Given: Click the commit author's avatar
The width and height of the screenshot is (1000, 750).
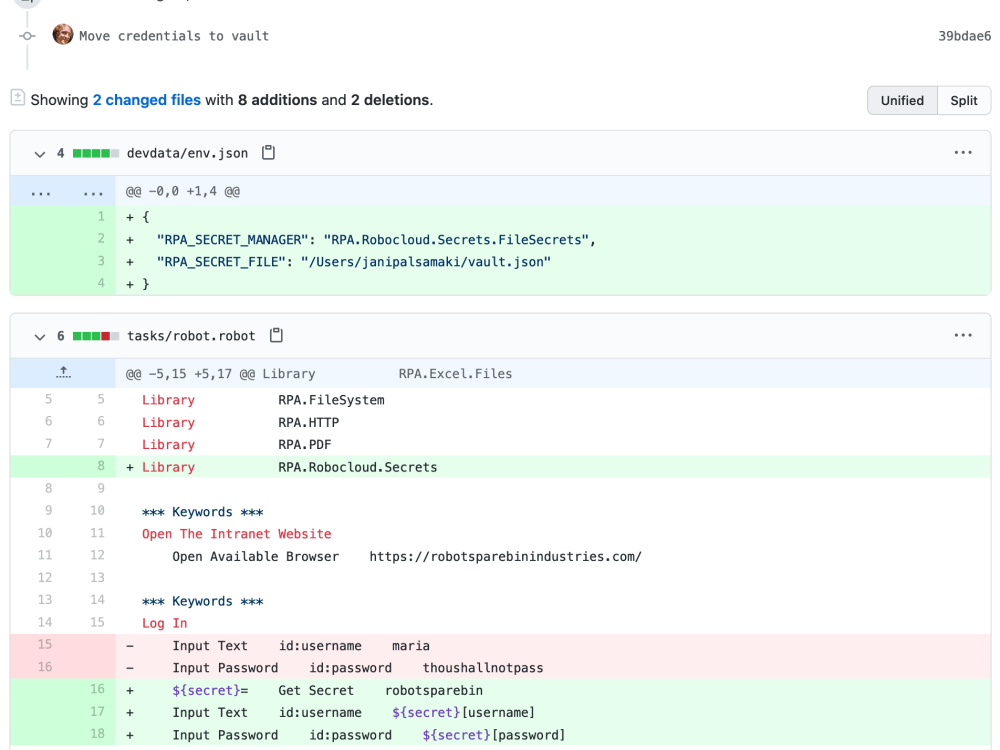Looking at the screenshot, I should click(x=63, y=35).
